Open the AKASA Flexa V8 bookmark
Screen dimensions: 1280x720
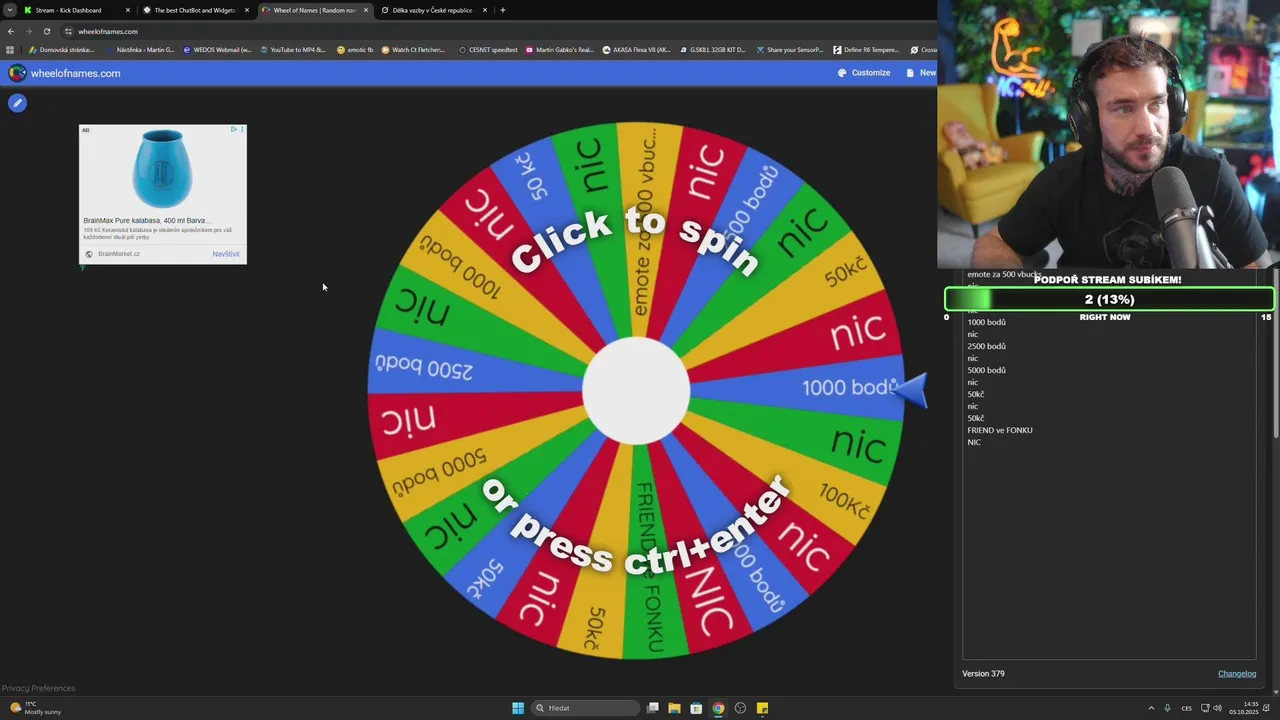636,50
